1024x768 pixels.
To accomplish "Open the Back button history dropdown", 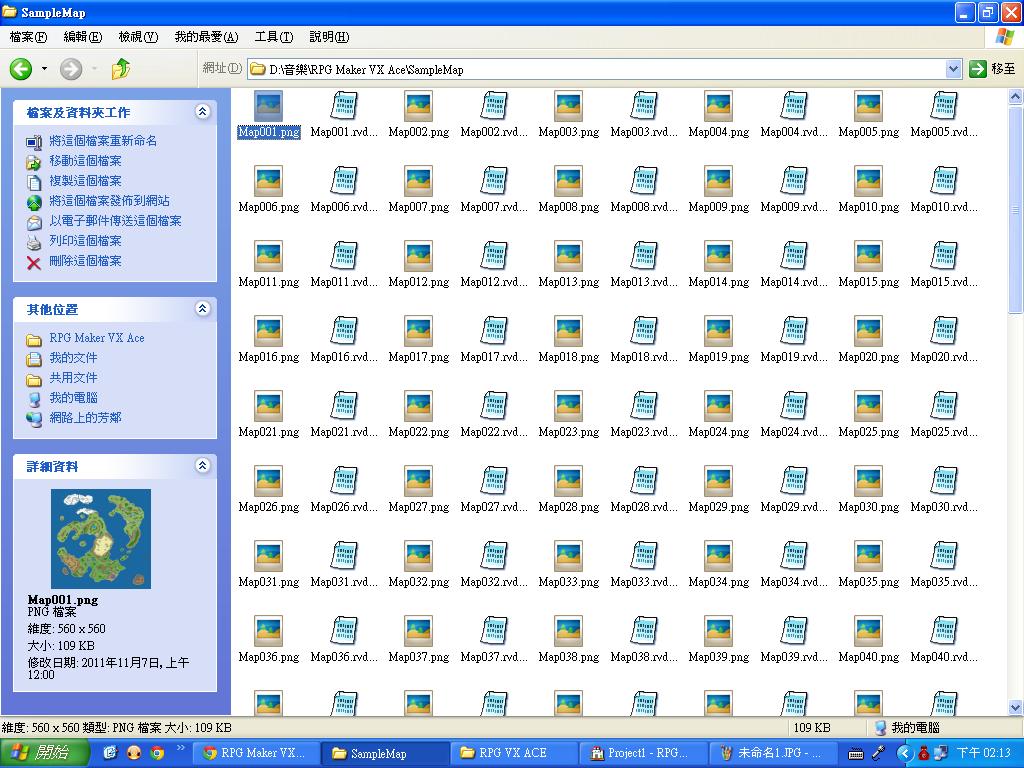I will point(44,69).
